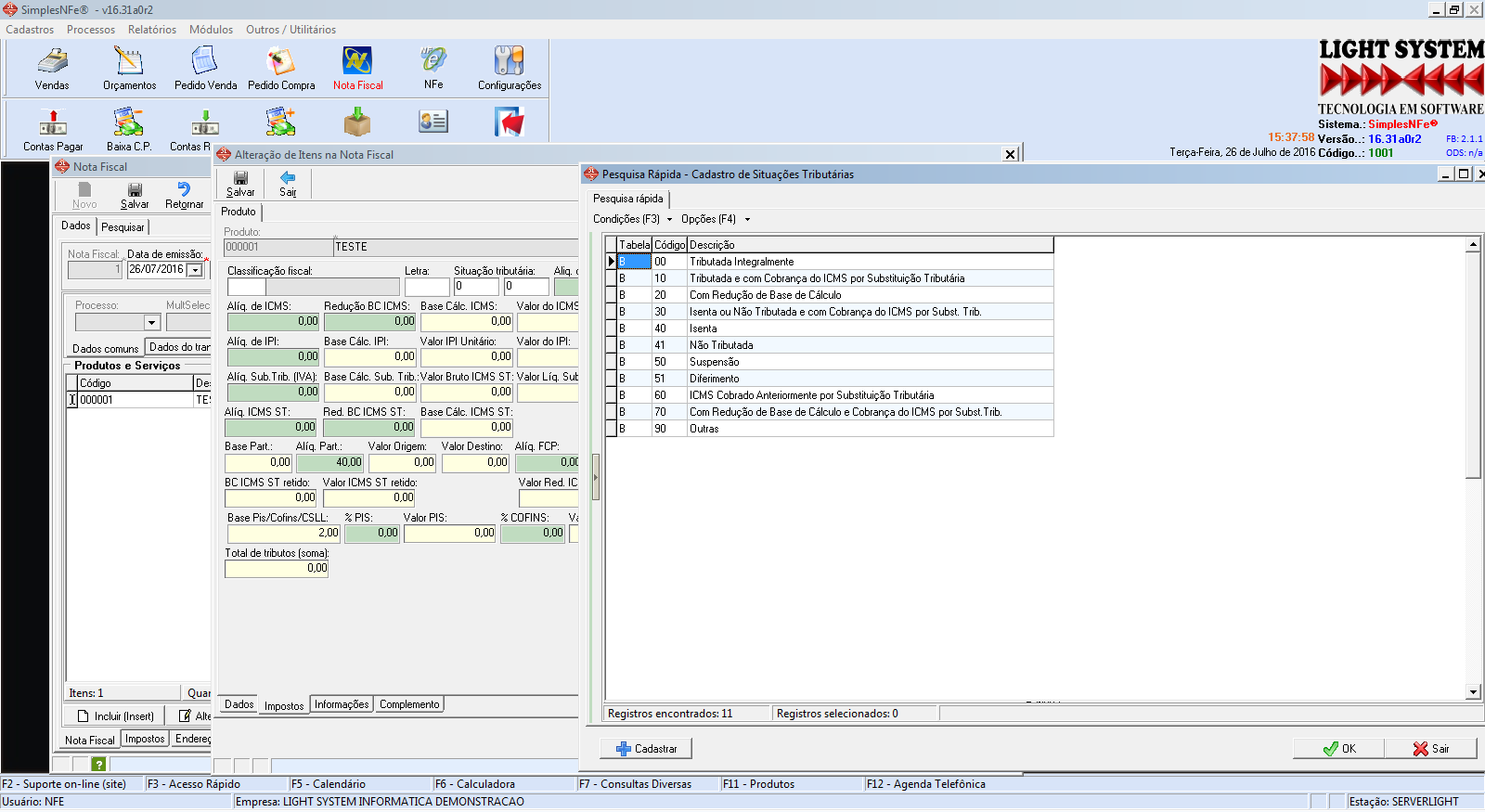Image resolution: width=1485 pixels, height=812 pixels.
Task: Click Salvar disk icon in Alteração de Itens
Action: [240, 183]
